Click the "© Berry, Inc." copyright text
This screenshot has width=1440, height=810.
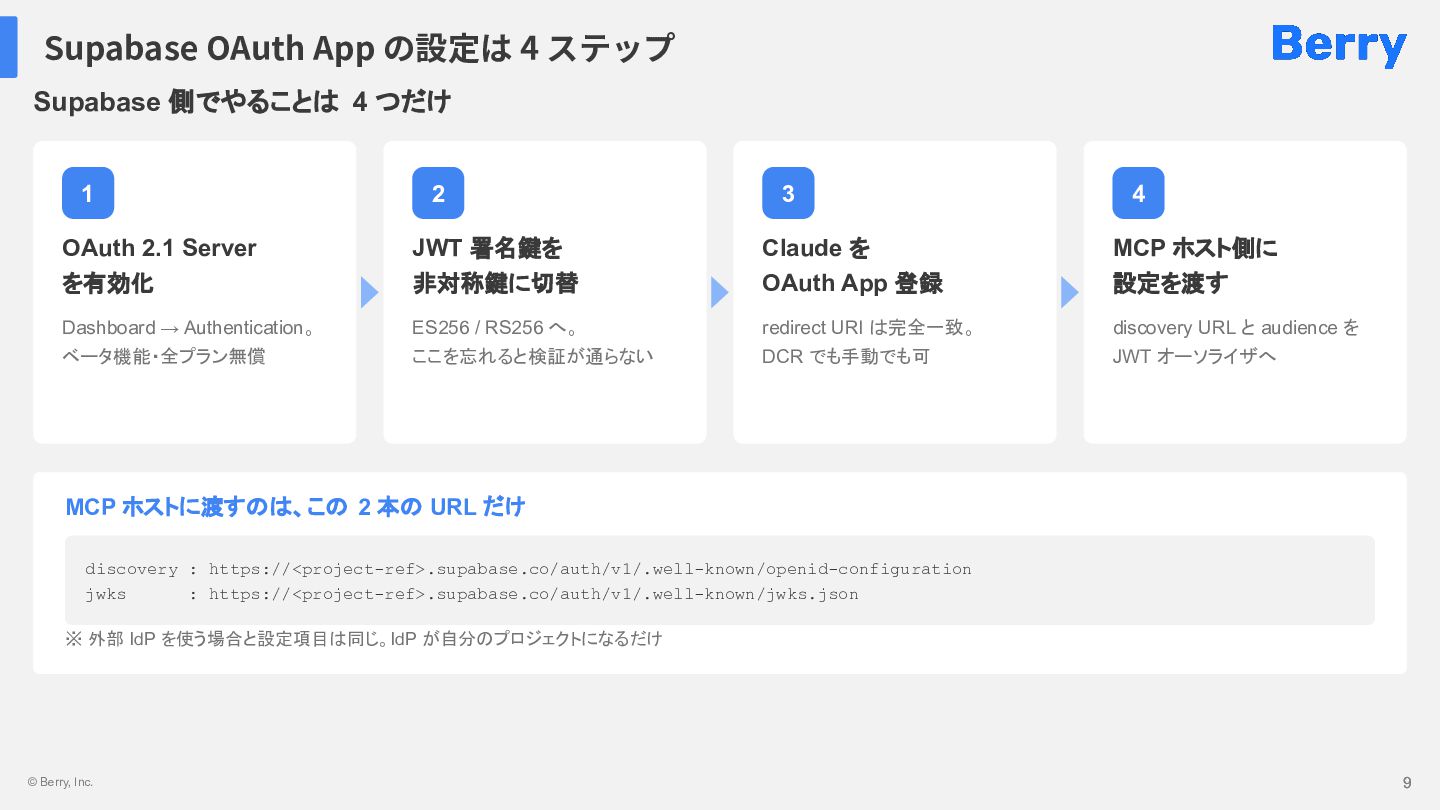tap(60, 782)
